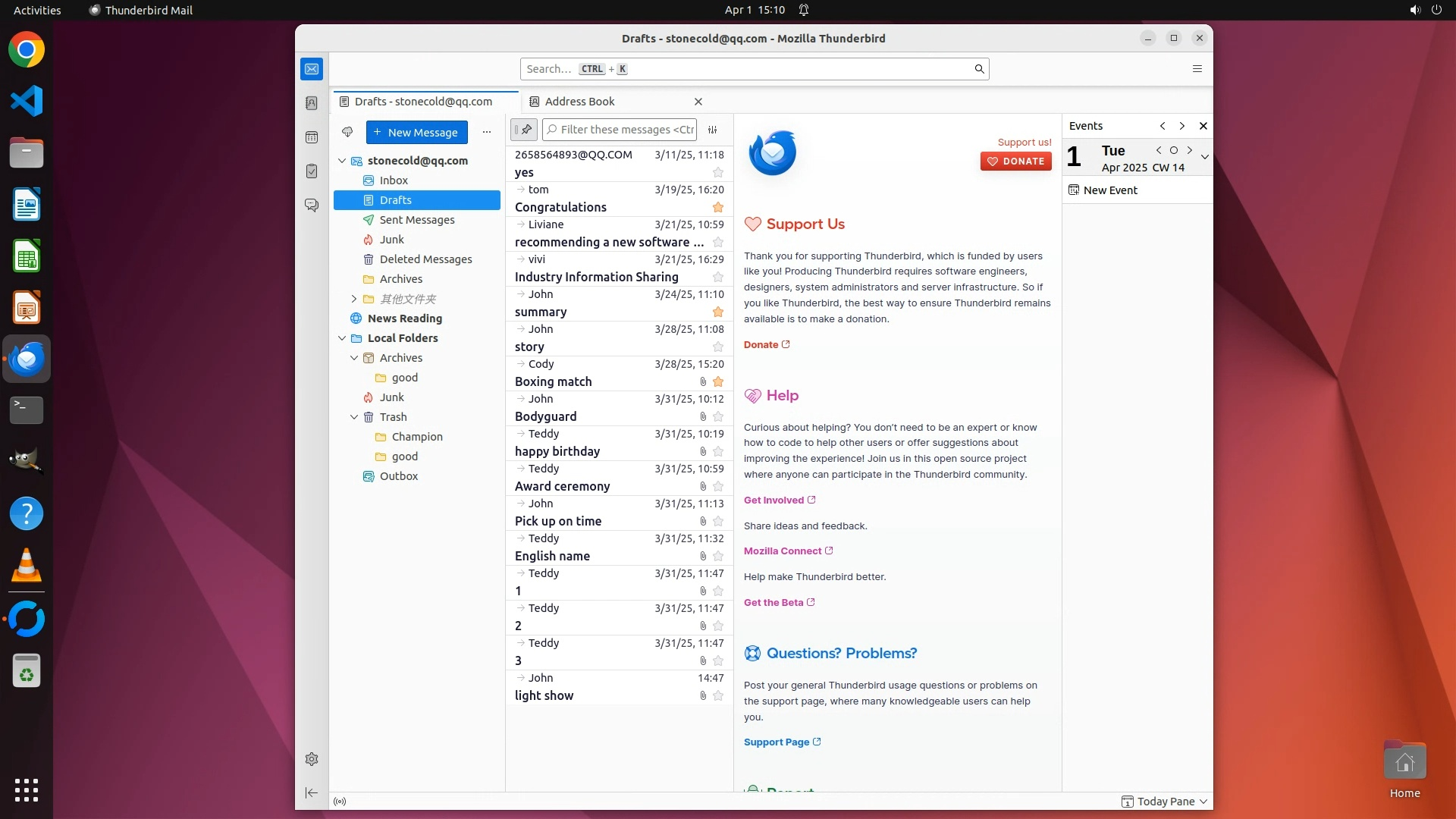The height and width of the screenshot is (819, 1456).
Task: Collapse the Trash folder under Local Folders
Action: [354, 417]
